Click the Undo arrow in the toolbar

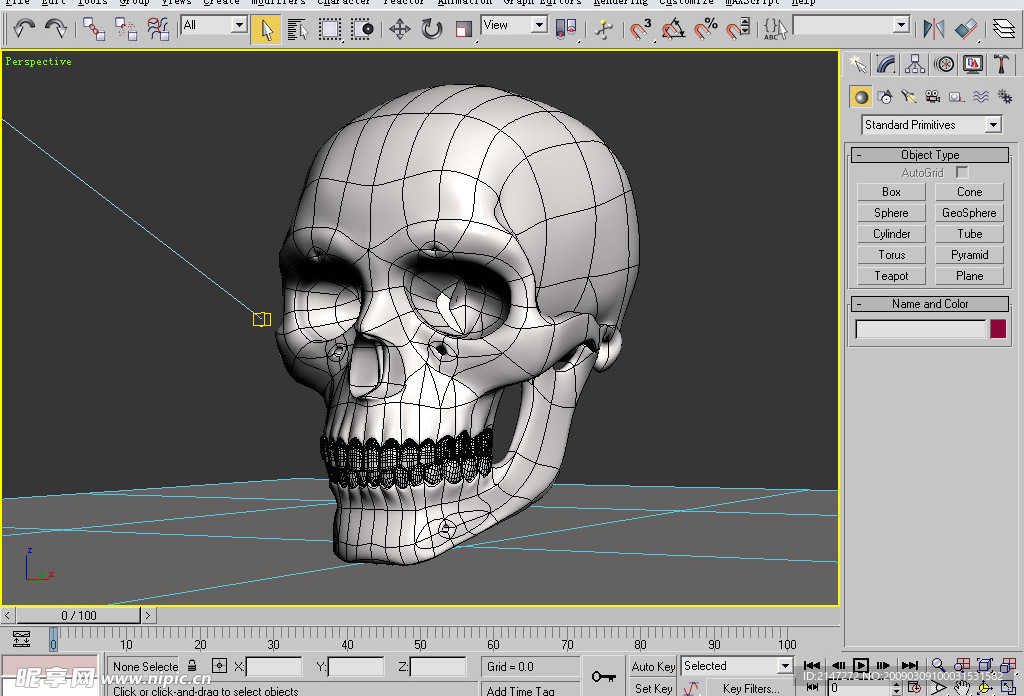pos(24,29)
